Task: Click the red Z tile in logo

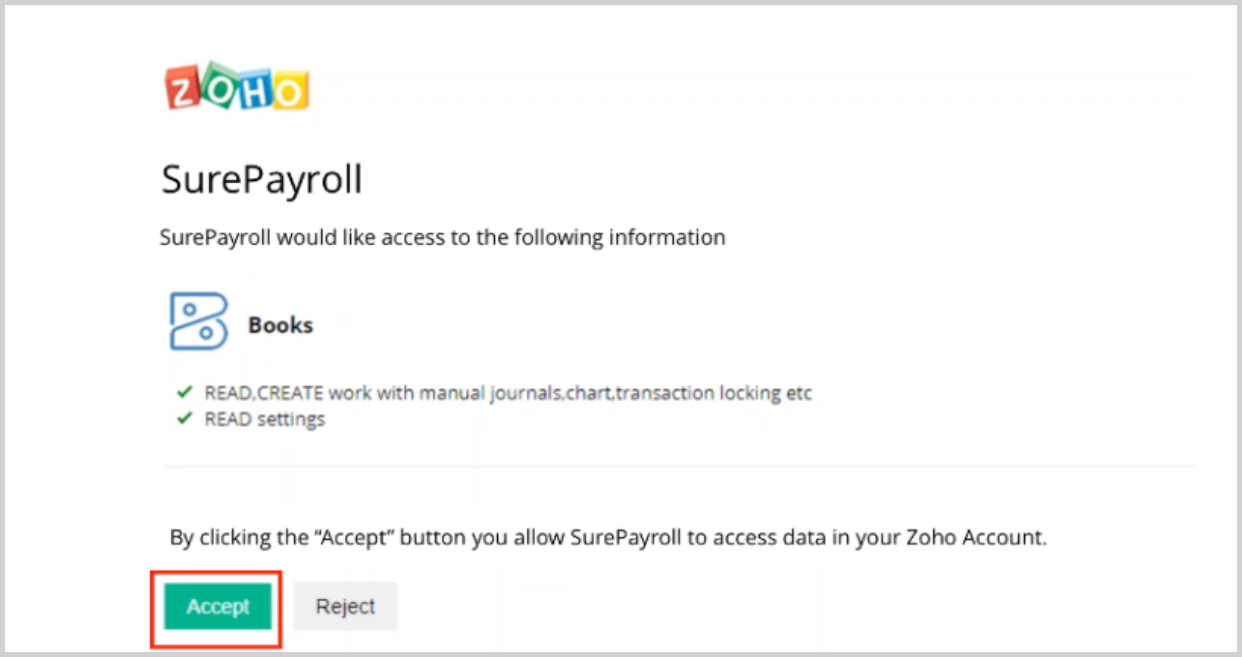Action: (183, 90)
